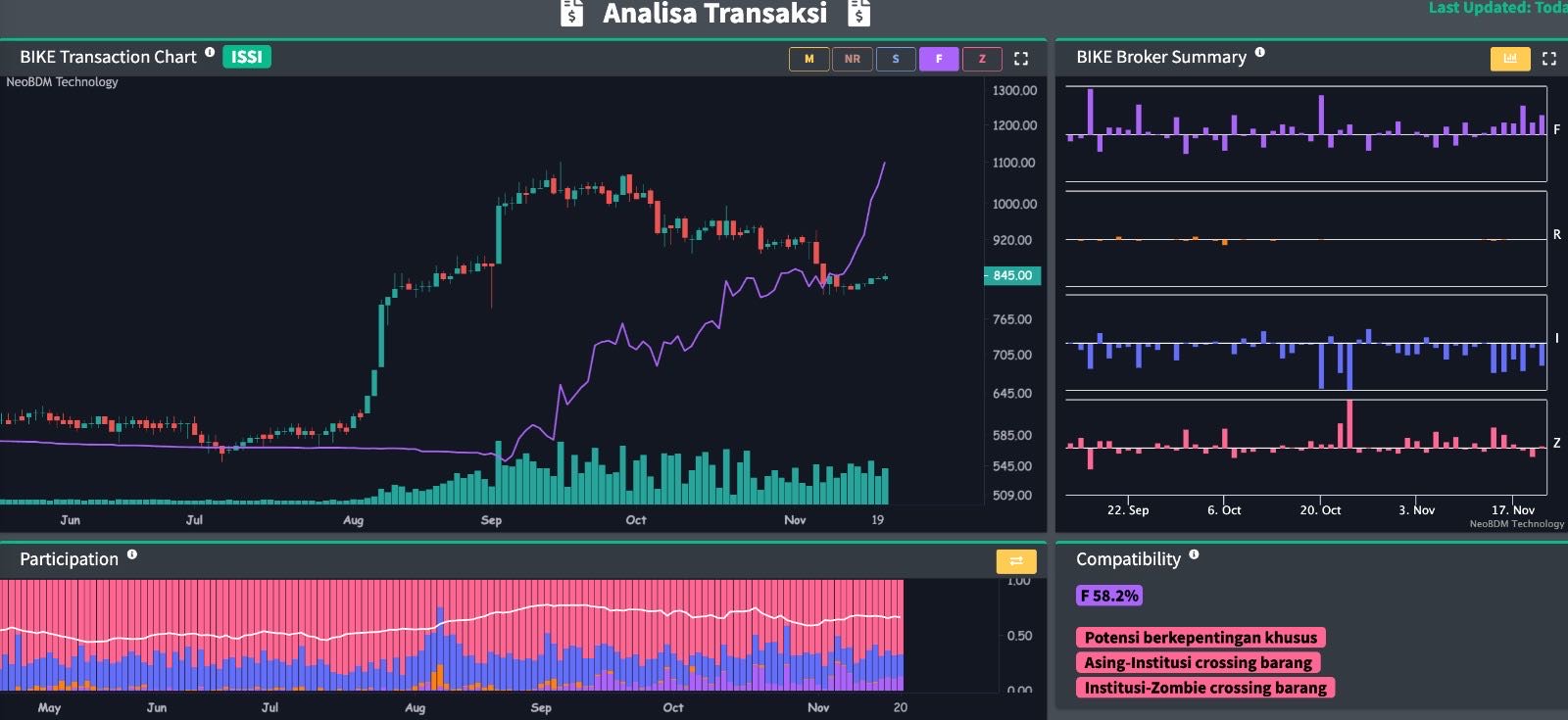Image resolution: width=1568 pixels, height=720 pixels.
Task: Open info icon beside BIKE Broker Summary
Action: 1260,53
